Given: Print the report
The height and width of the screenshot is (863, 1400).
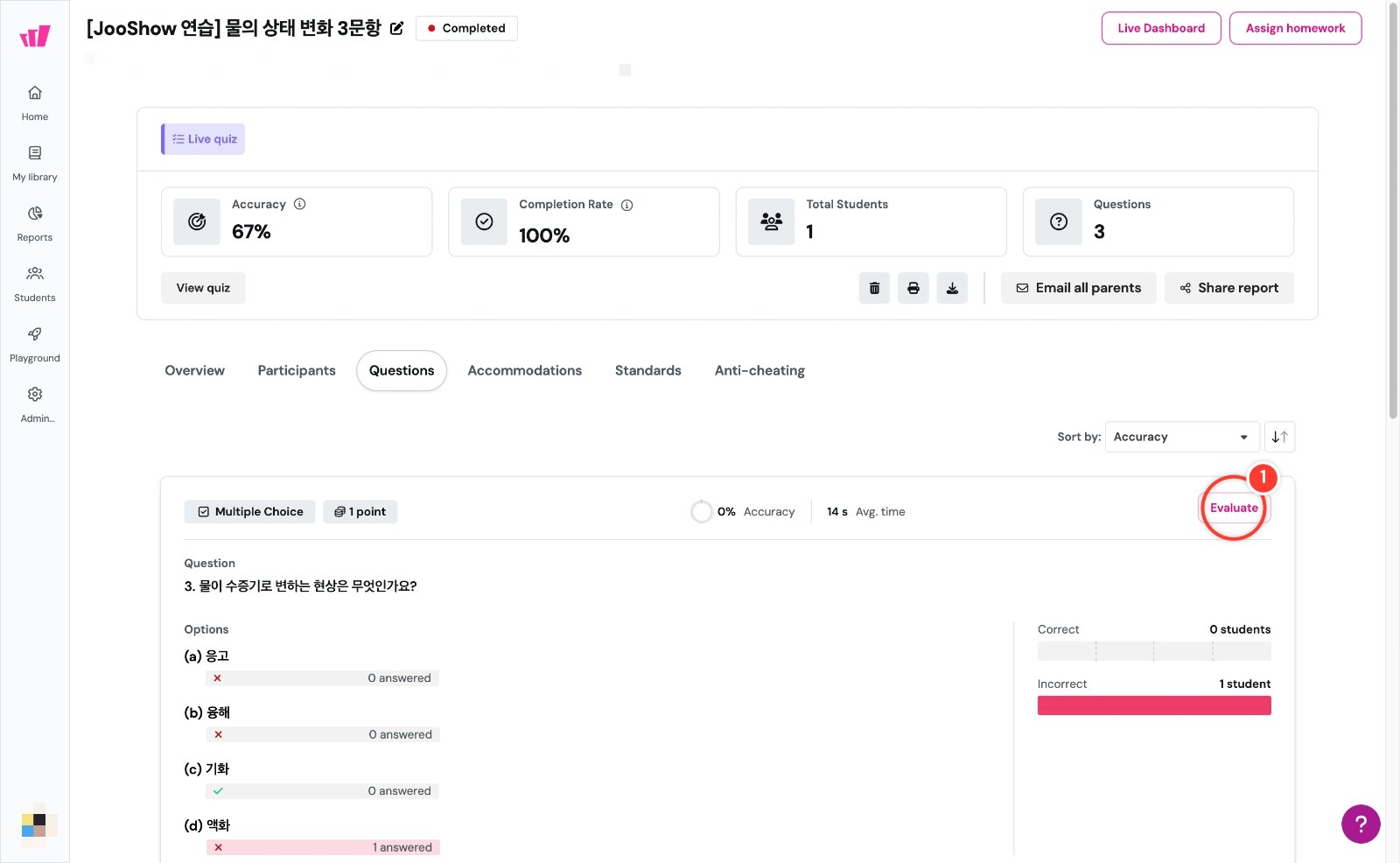Looking at the screenshot, I should tap(913, 288).
